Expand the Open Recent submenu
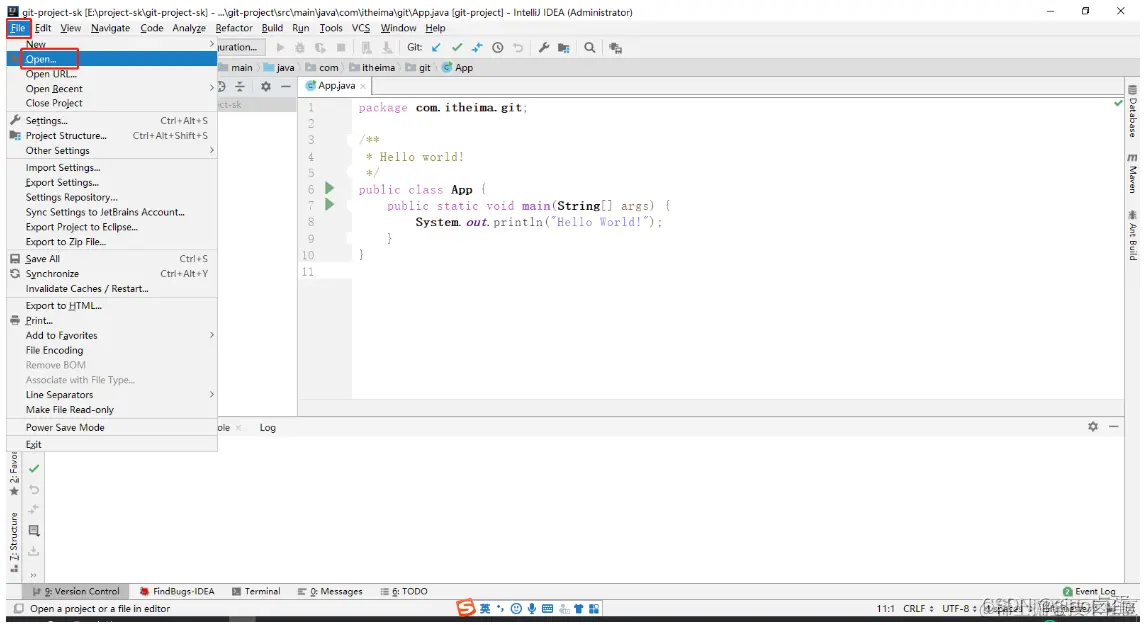 pyautogui.click(x=112, y=88)
